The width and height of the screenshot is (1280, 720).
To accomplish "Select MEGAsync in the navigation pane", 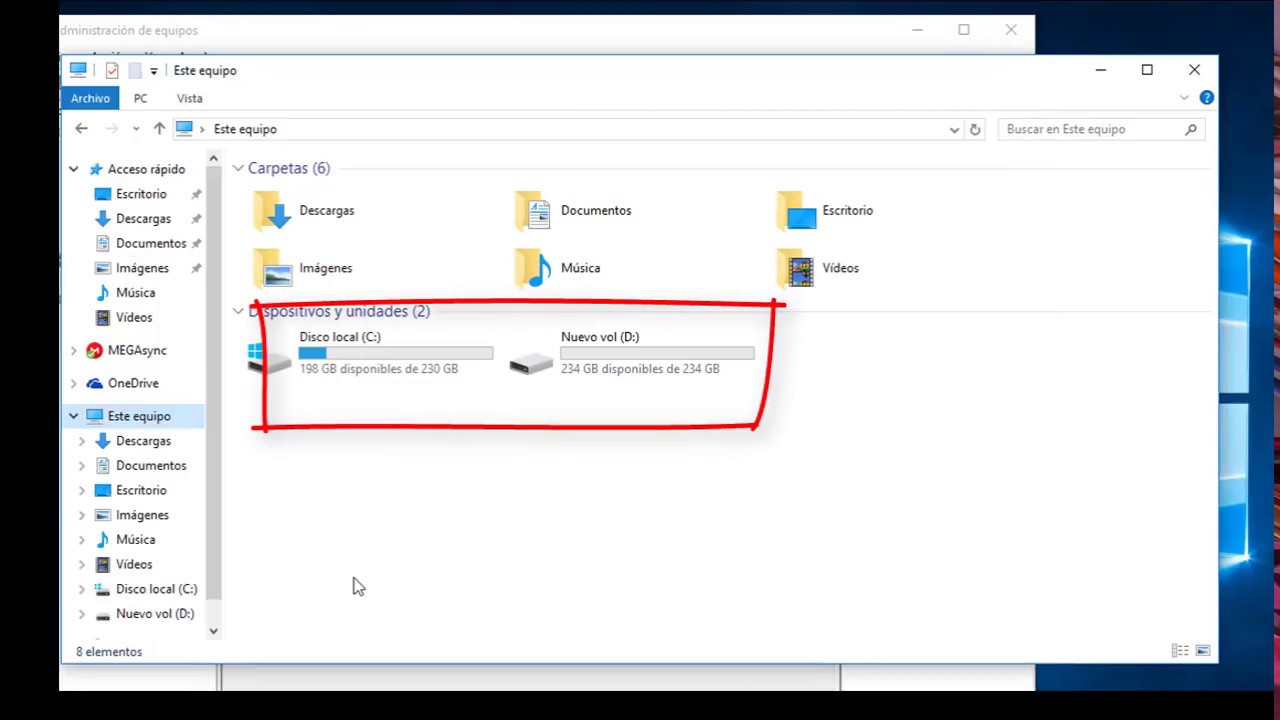I will (137, 350).
